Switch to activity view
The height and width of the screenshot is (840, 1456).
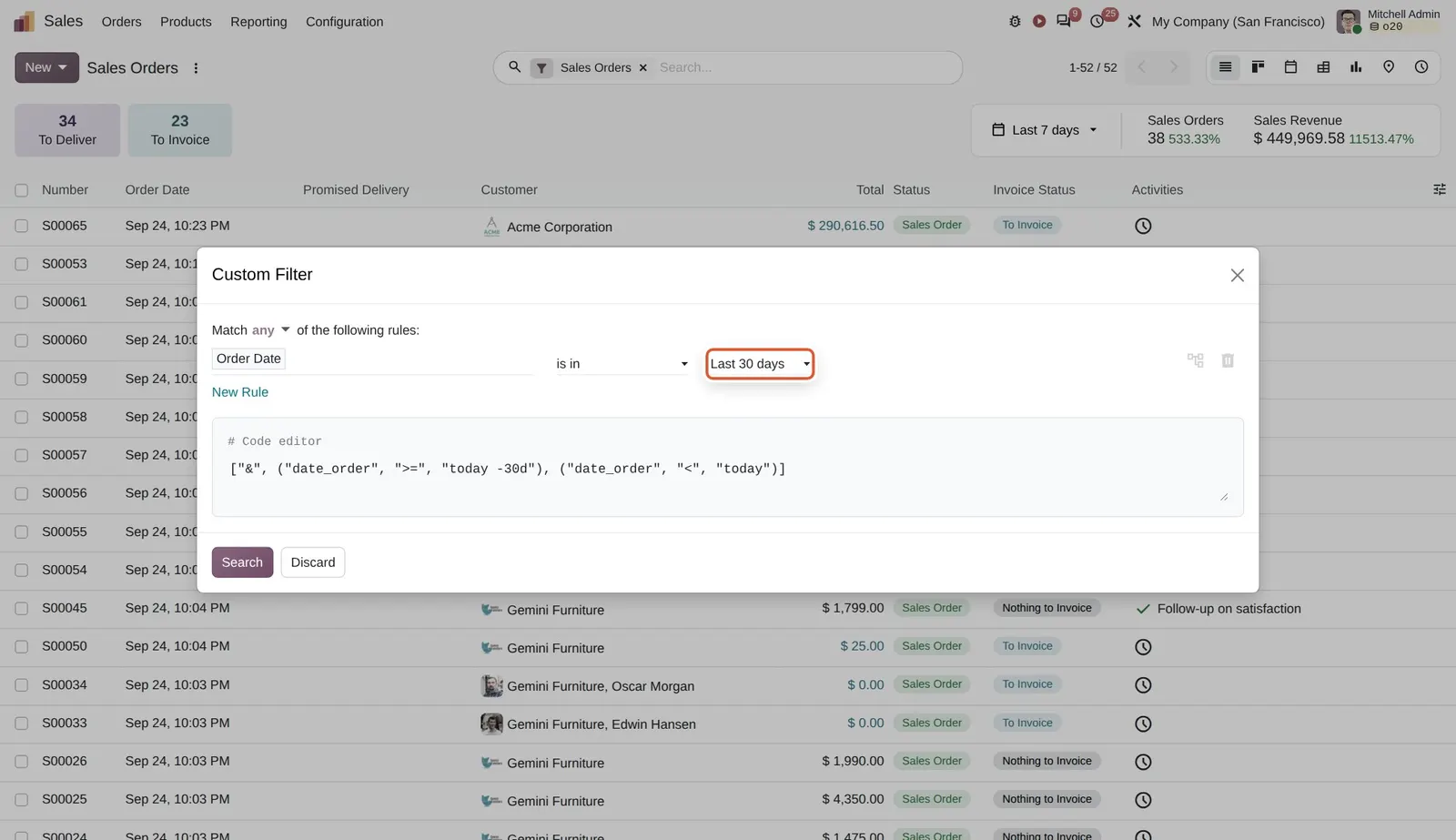click(1421, 67)
